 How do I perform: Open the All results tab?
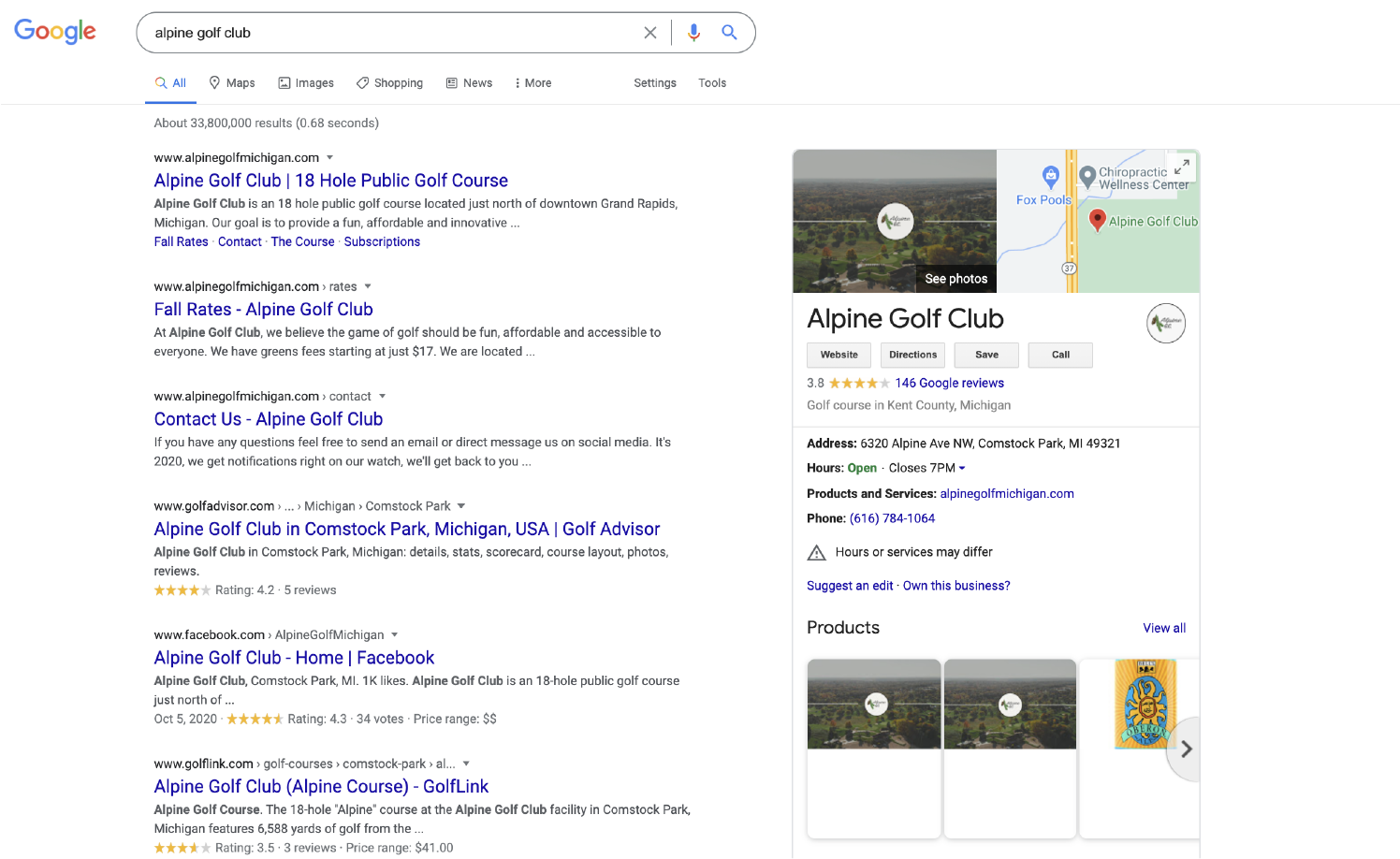coord(171,83)
